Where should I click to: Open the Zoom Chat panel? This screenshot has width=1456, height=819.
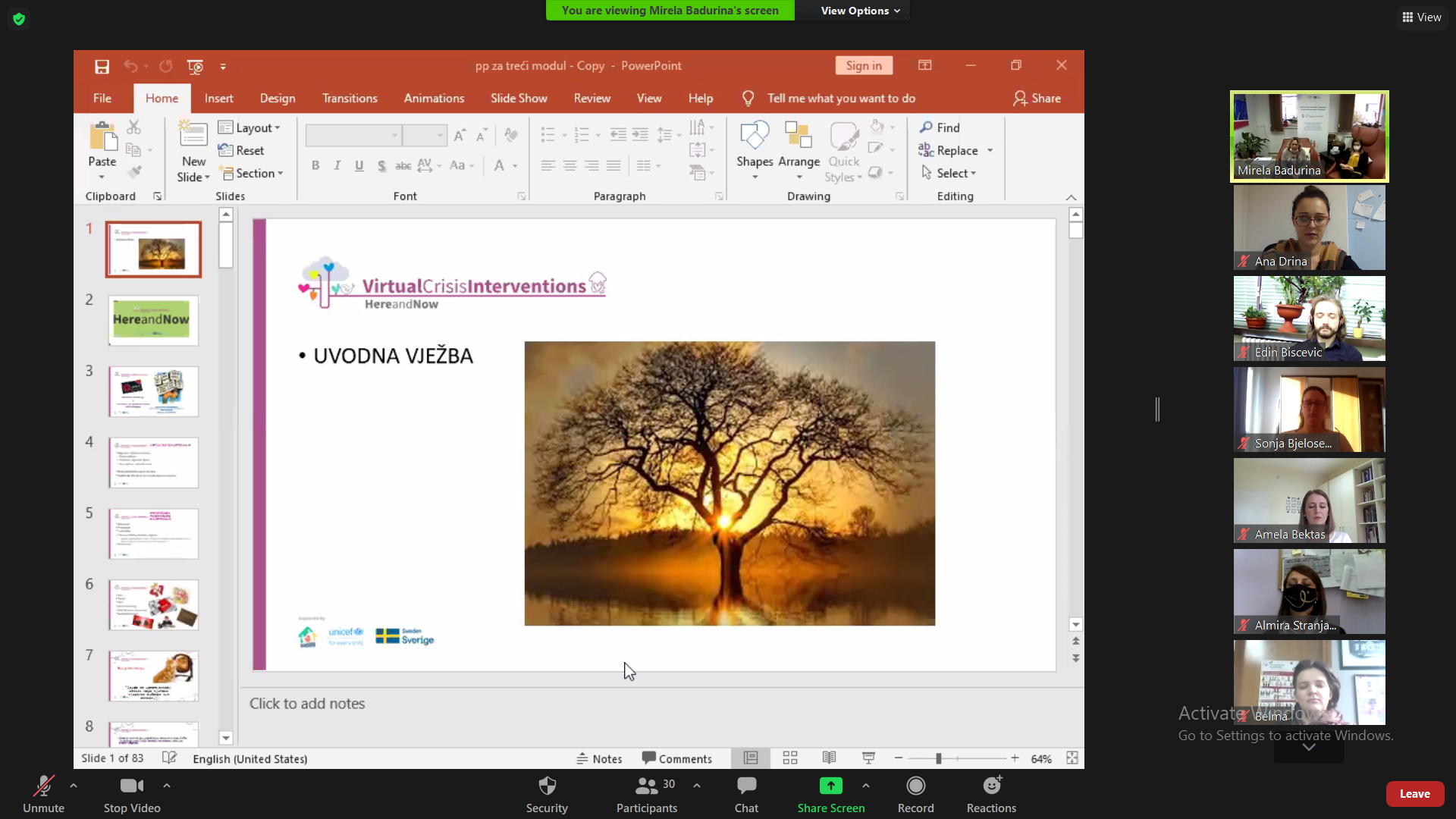(x=746, y=794)
